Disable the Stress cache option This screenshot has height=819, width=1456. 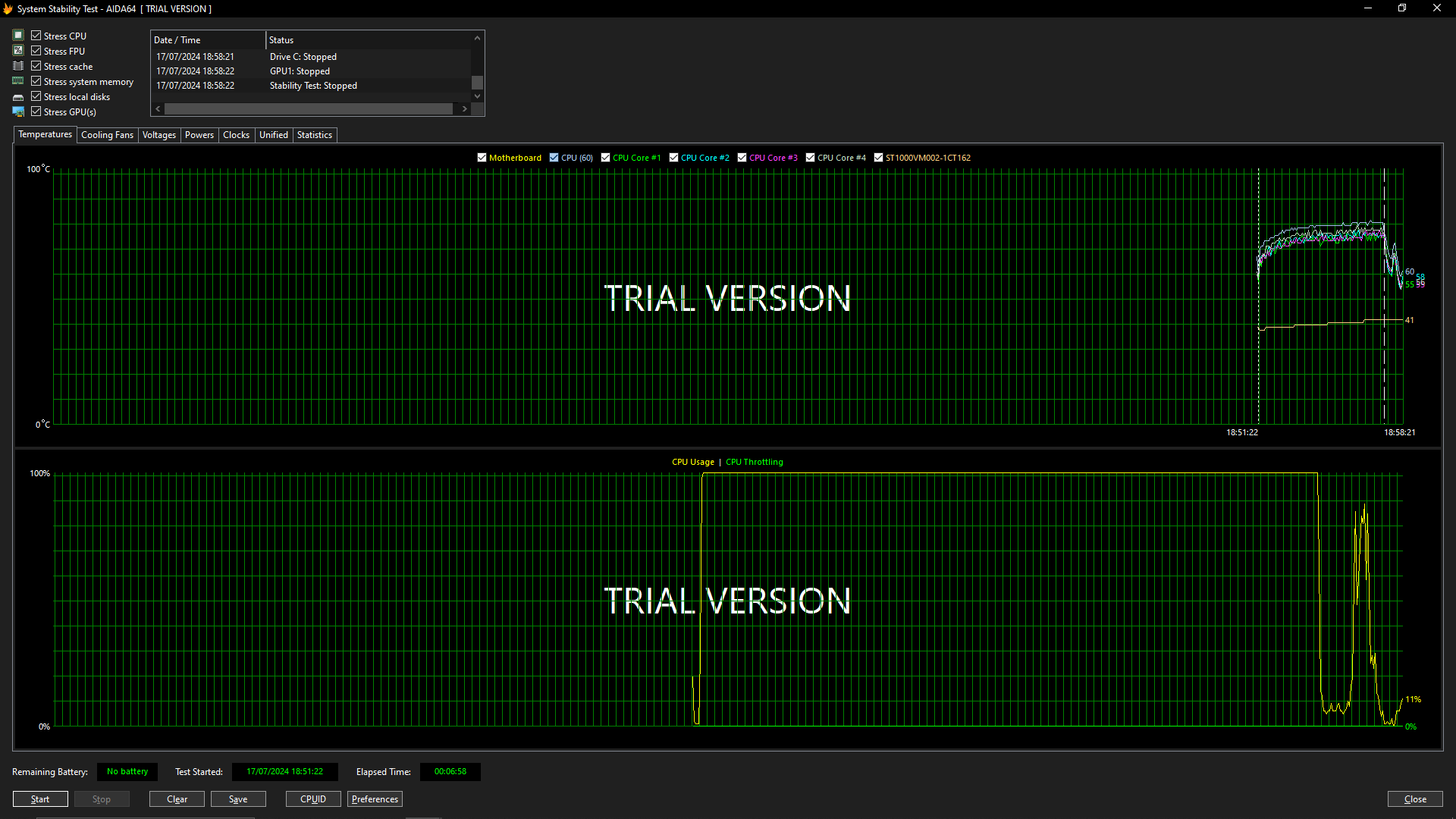pyautogui.click(x=36, y=66)
